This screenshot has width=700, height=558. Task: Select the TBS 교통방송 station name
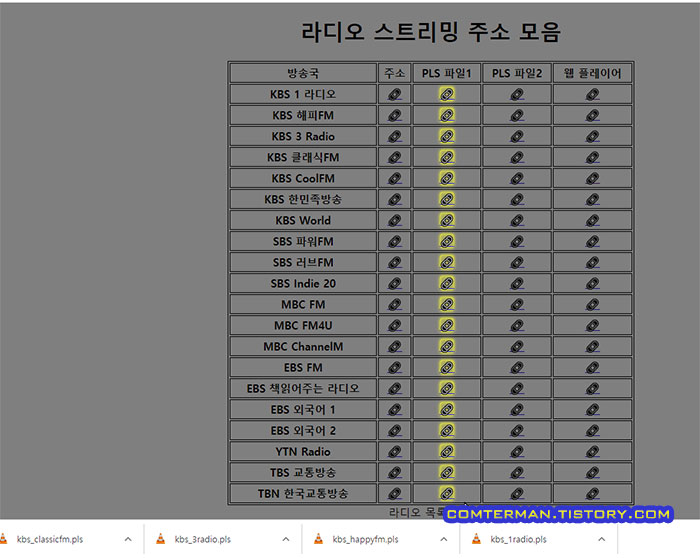click(x=303, y=473)
